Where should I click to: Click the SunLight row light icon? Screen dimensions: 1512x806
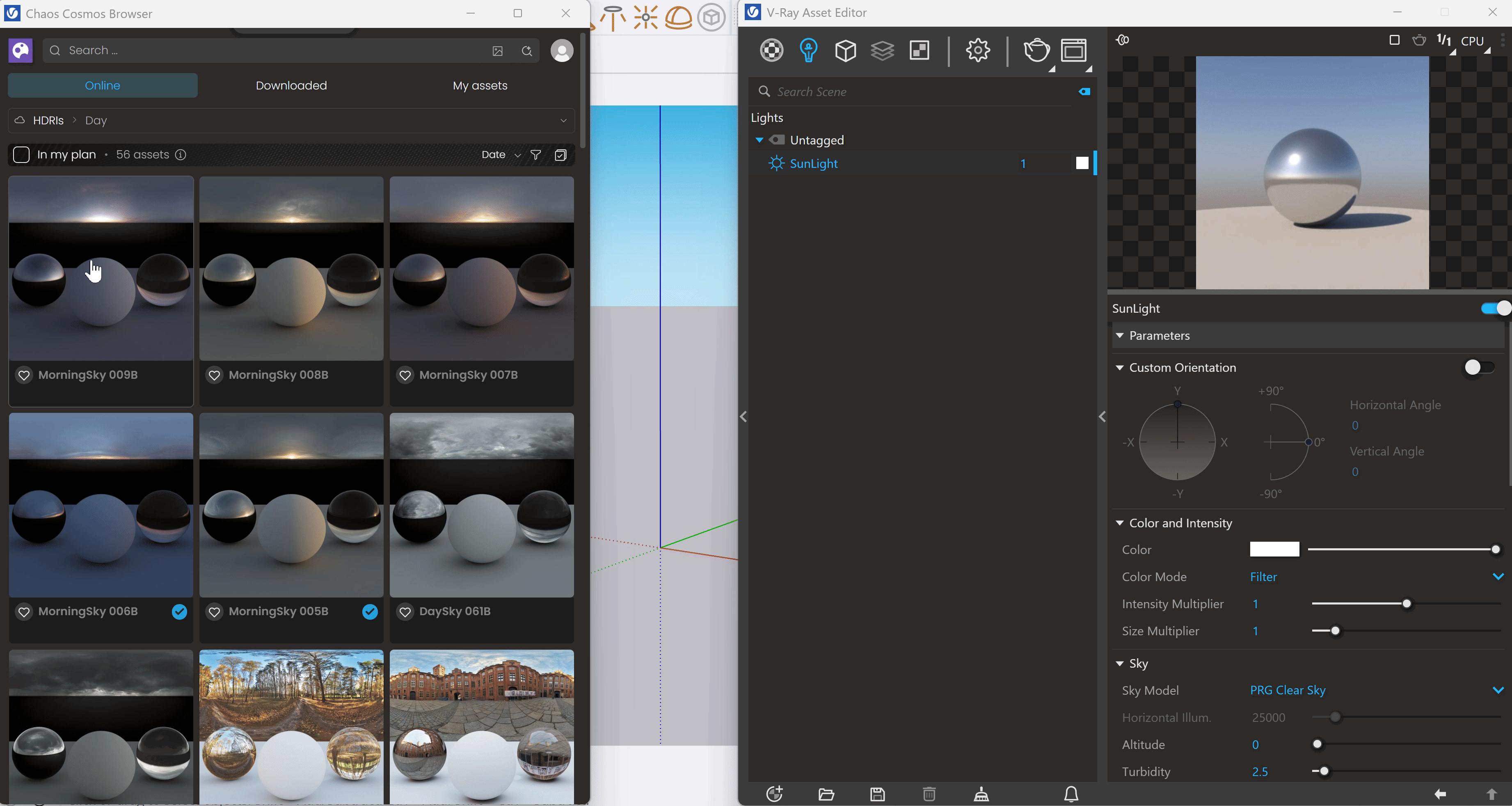tap(776, 163)
